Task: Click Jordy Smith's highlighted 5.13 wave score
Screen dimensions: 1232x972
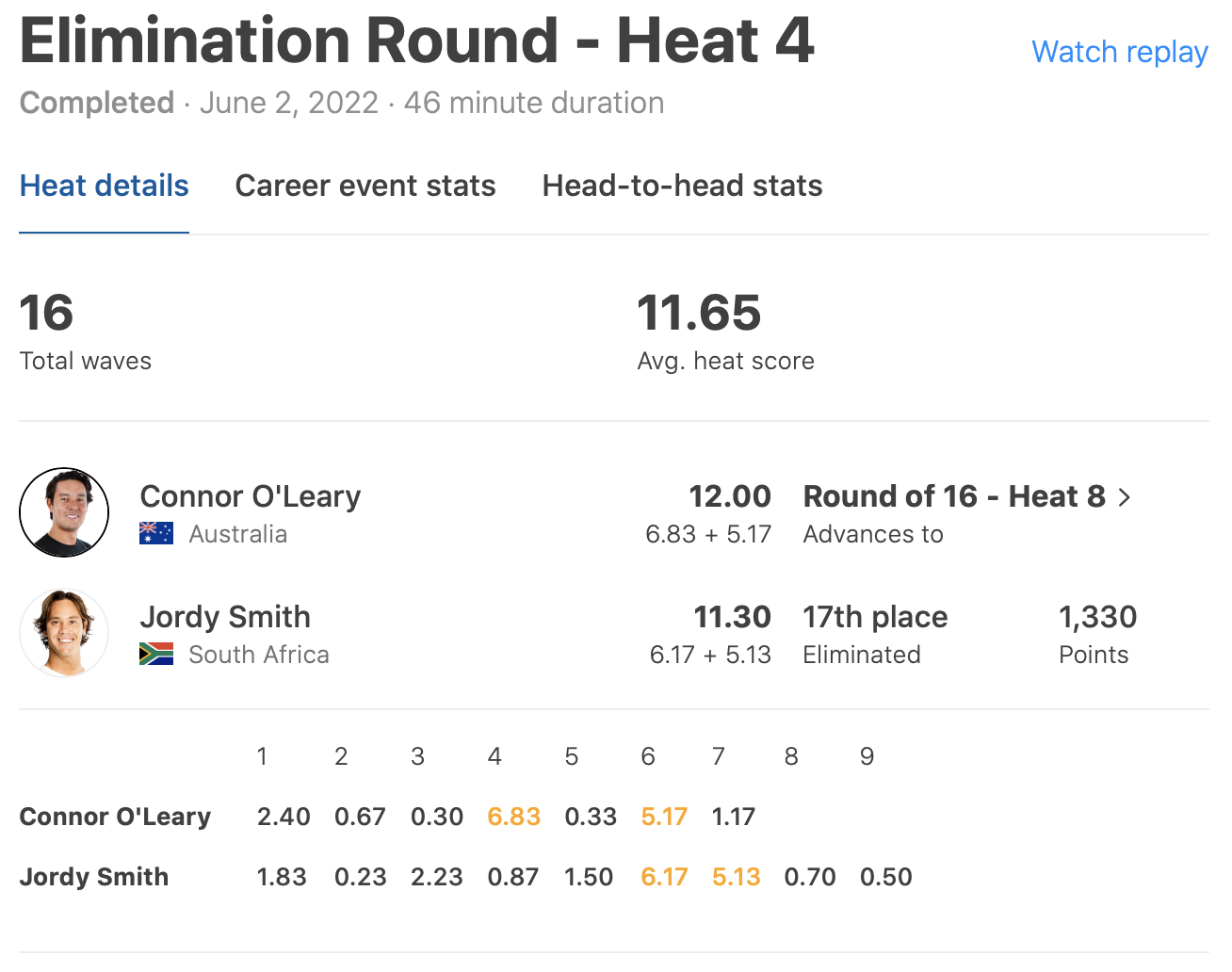Action: [x=736, y=877]
